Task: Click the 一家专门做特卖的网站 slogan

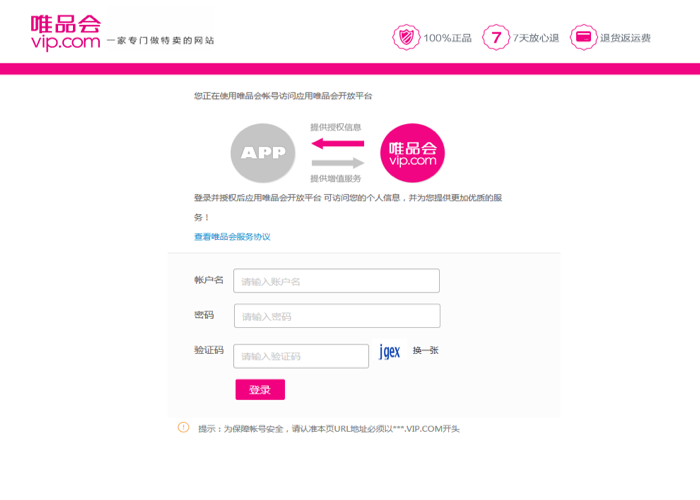Action: [161, 41]
